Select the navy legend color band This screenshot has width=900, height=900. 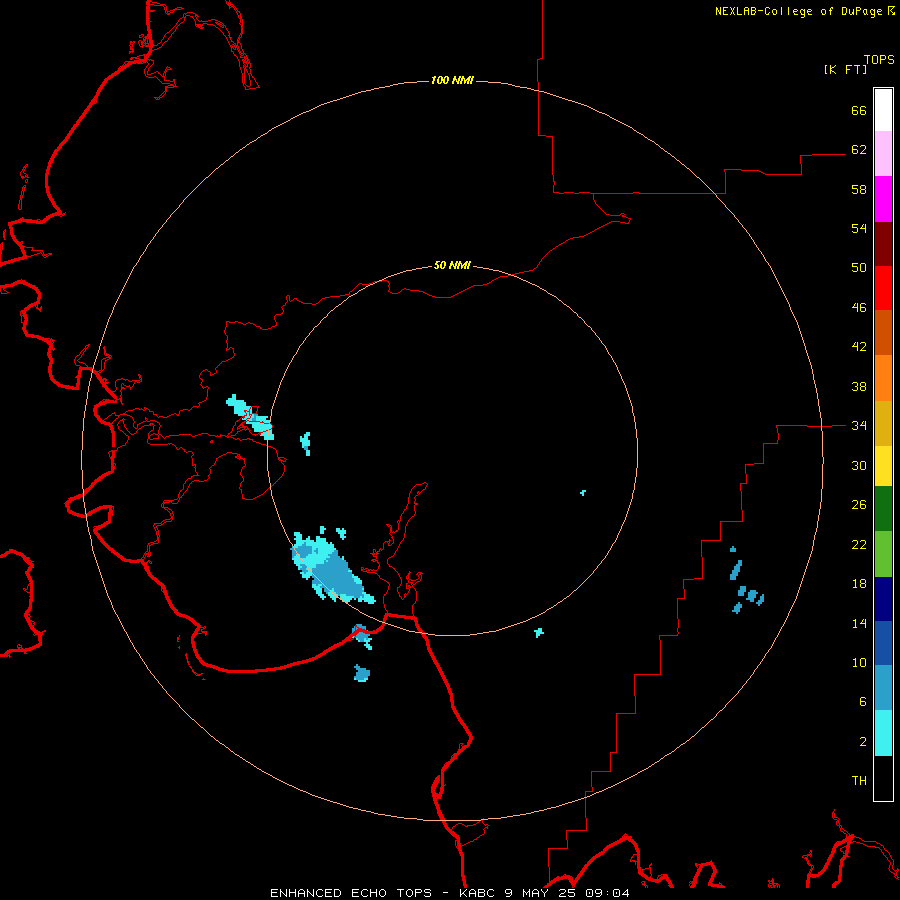(883, 599)
